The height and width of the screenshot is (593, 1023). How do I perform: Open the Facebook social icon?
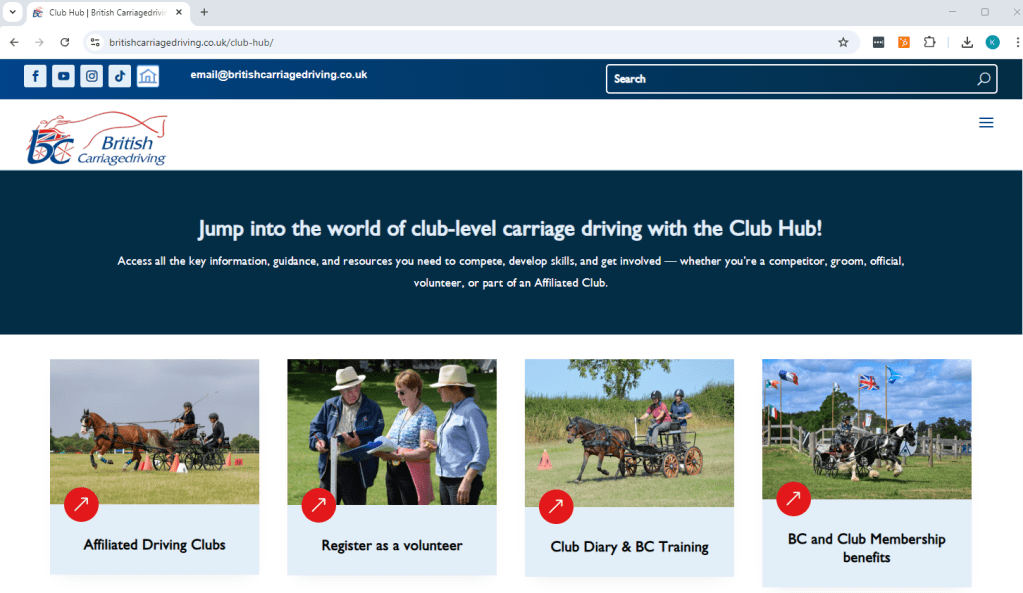[35, 76]
